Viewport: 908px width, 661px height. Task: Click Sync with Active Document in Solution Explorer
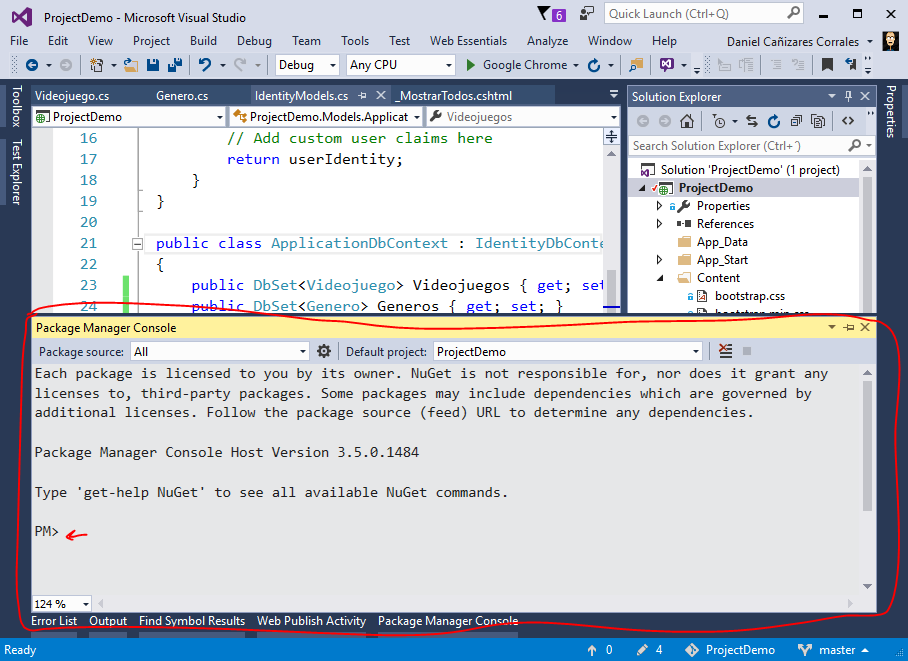[752, 121]
